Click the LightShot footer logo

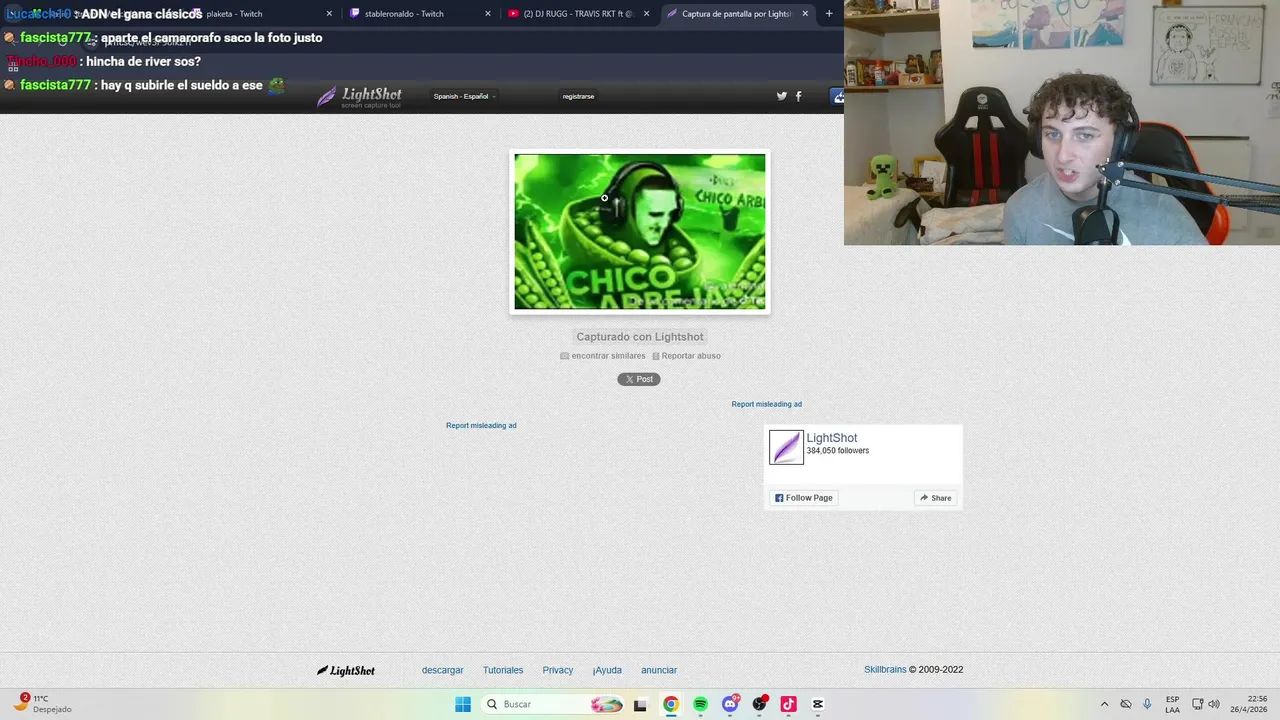point(346,671)
